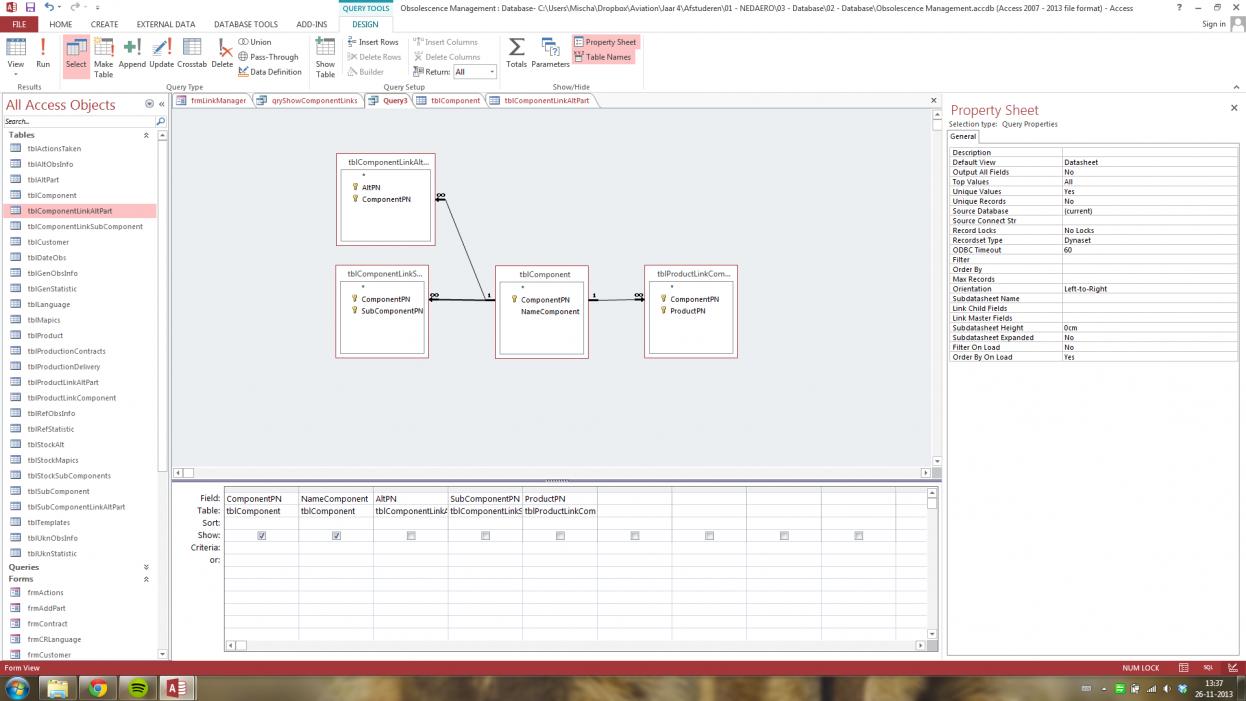Enable Show checkbox for AltPN column
1246x701 pixels.
tap(411, 536)
